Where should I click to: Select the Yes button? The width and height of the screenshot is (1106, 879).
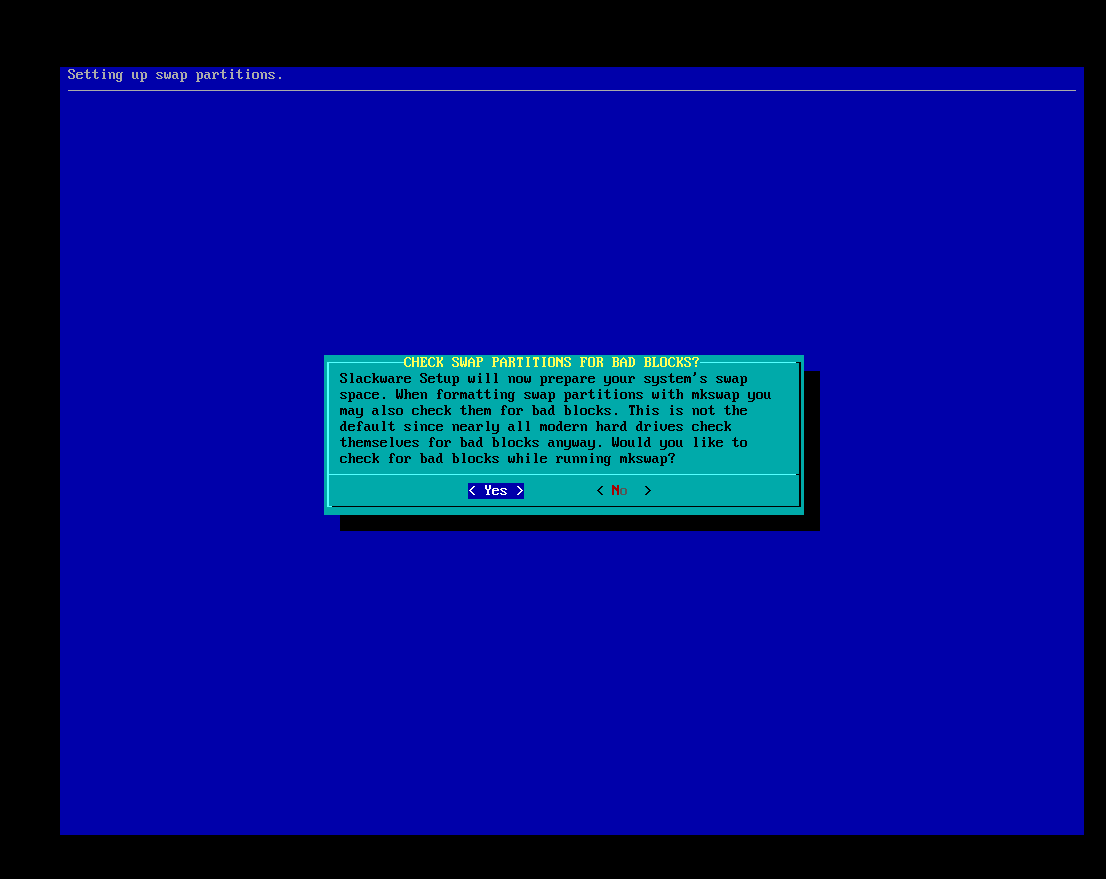coord(496,491)
